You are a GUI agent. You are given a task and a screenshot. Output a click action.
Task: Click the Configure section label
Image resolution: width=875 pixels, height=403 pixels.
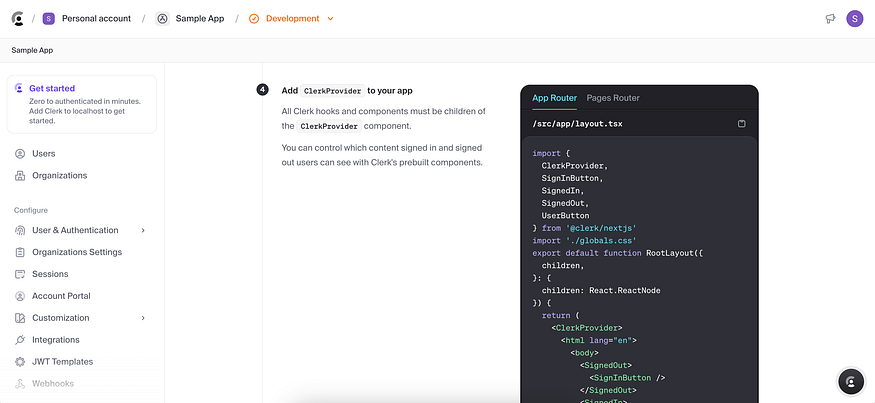click(x=31, y=210)
